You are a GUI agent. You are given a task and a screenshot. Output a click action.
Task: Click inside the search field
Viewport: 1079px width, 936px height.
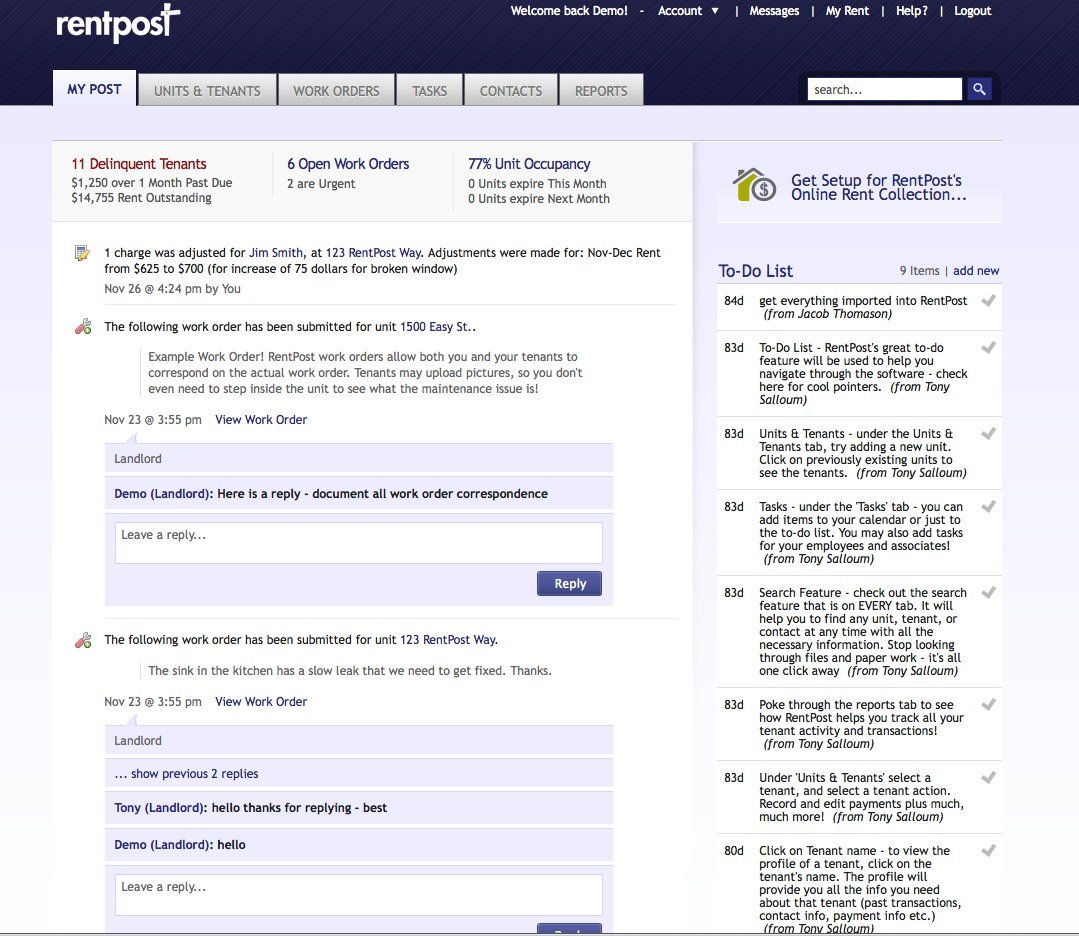click(884, 88)
